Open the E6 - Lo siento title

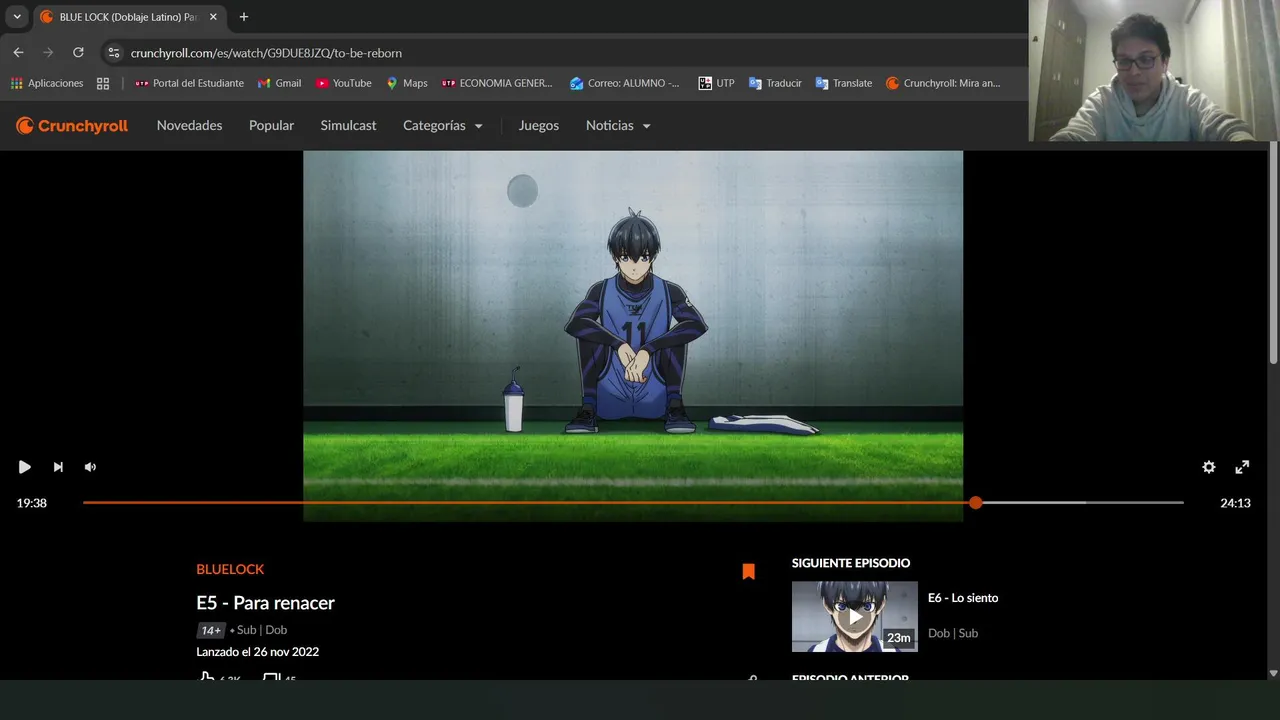pos(963,598)
